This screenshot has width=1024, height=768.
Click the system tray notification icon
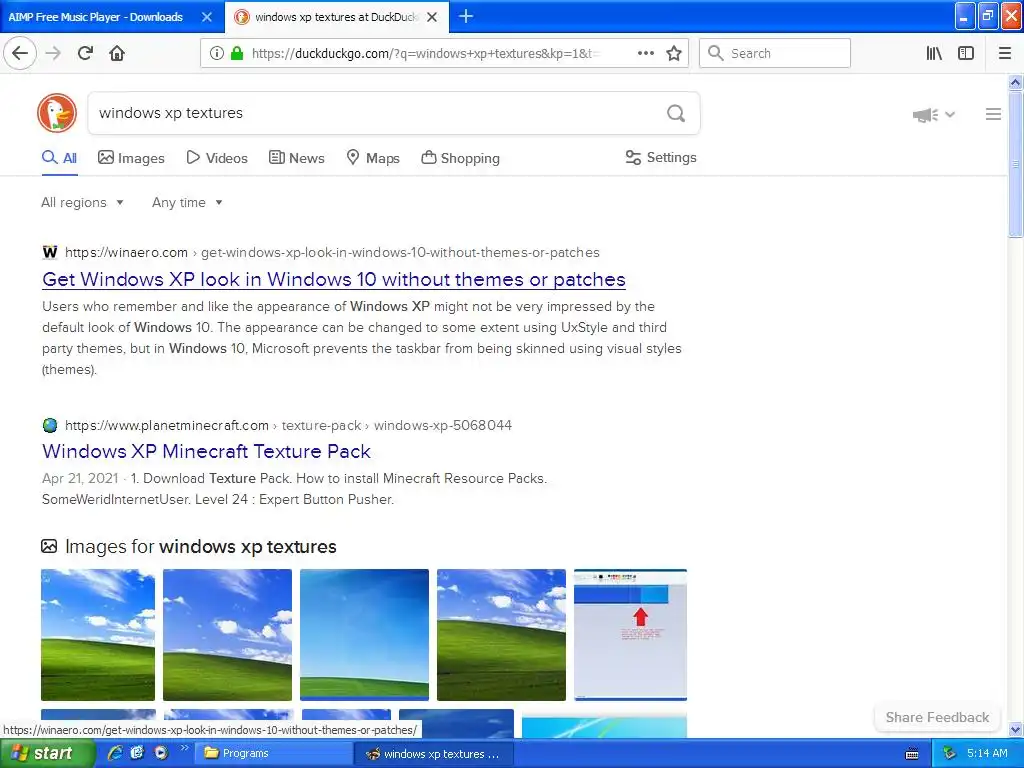[x=949, y=754]
